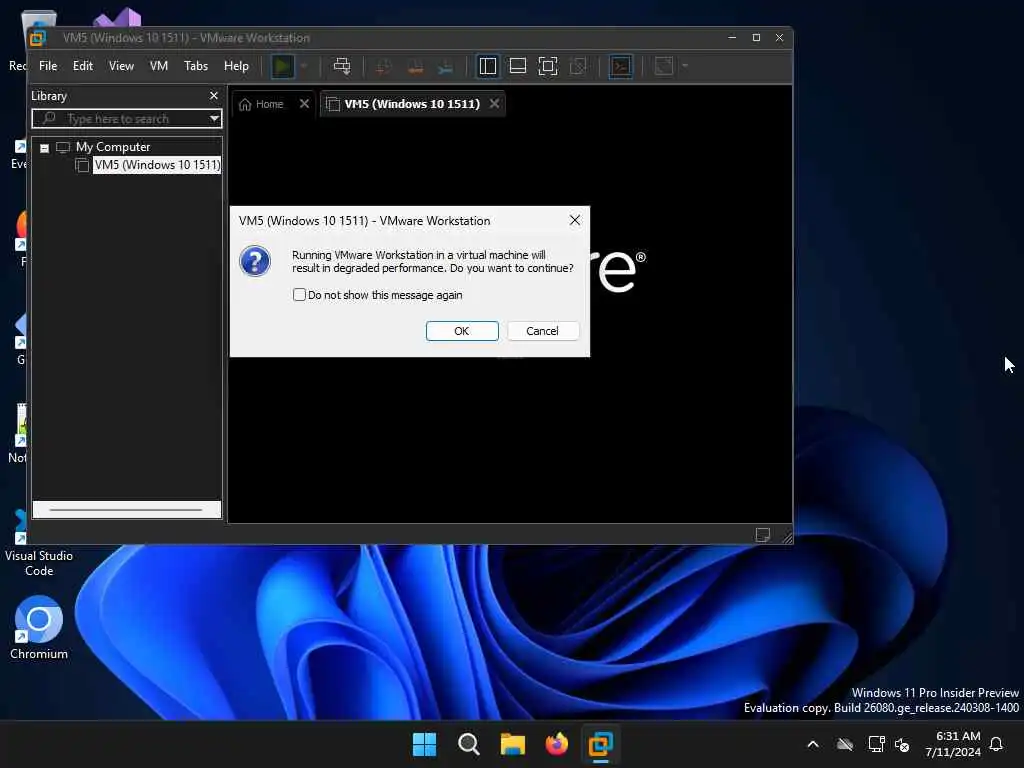The height and width of the screenshot is (768, 1024).
Task: Select VM5 (Windows 10 1511) in Library
Action: 157,165
